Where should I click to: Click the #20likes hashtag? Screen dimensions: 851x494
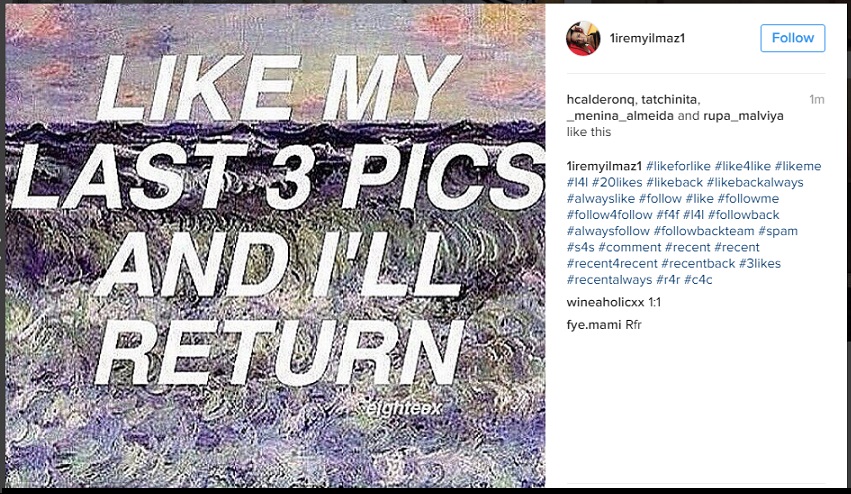(x=617, y=182)
